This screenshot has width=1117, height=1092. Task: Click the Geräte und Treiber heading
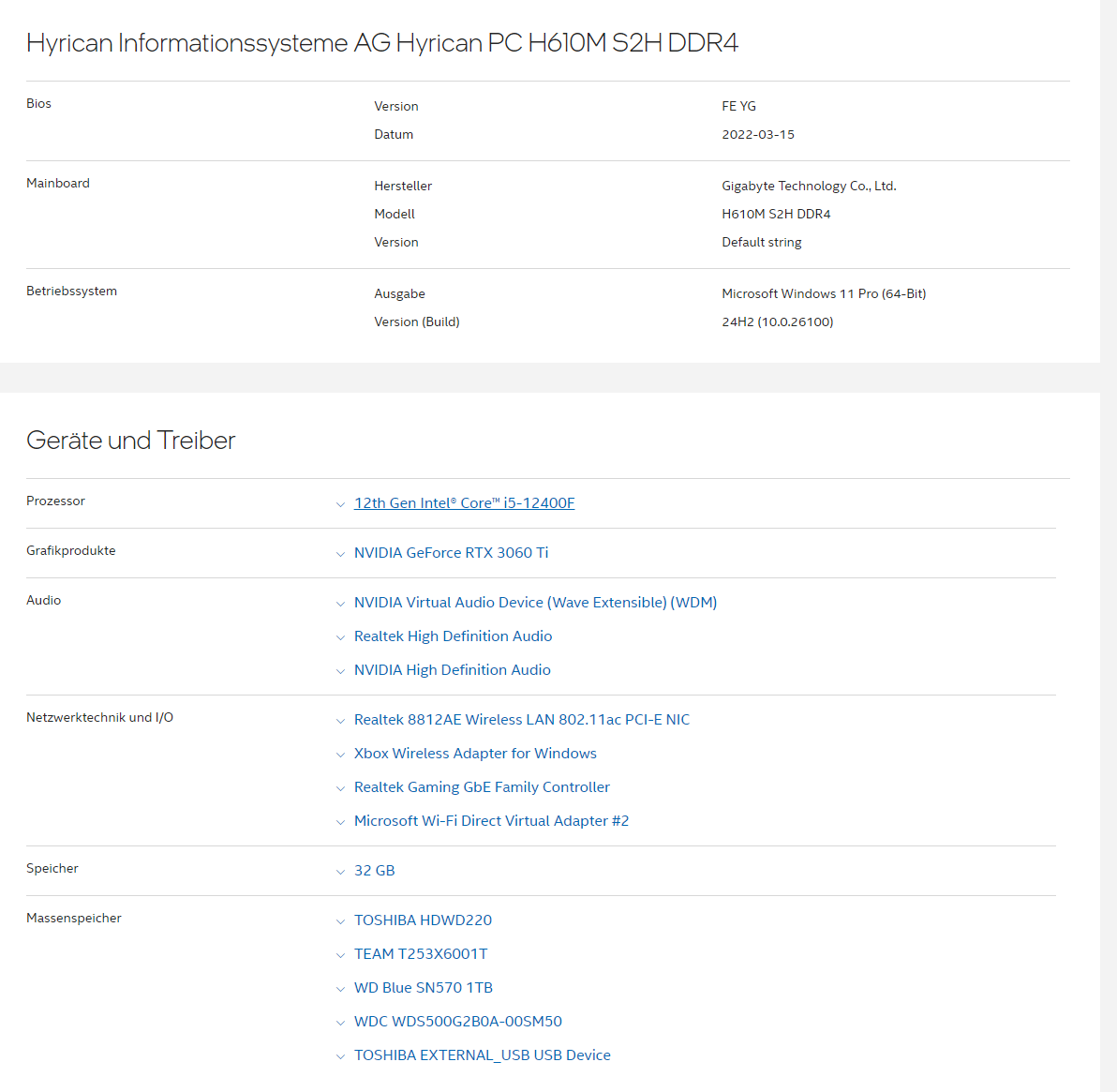[130, 440]
